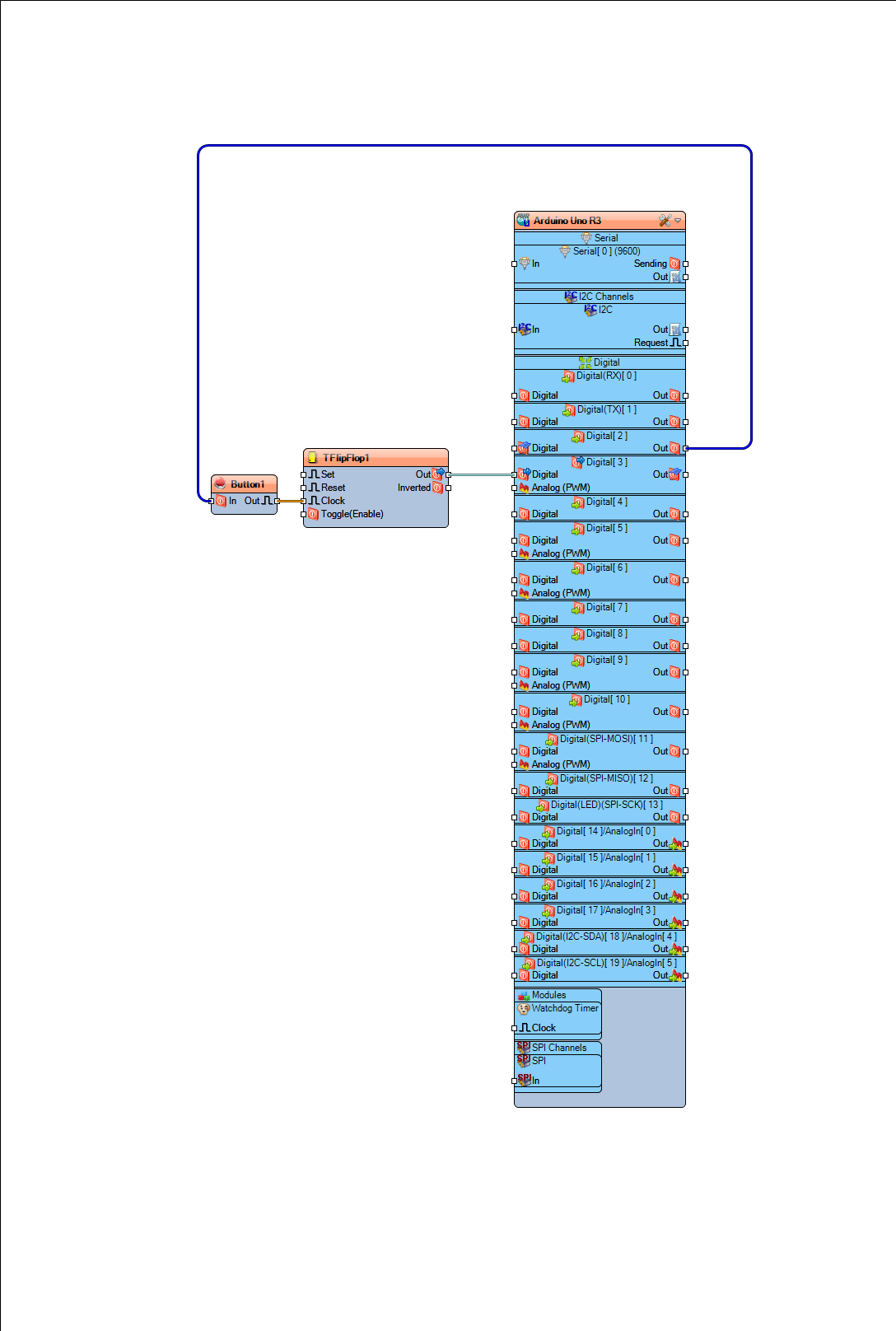Select the Digital[ 2 ] Out pin

click(685, 448)
